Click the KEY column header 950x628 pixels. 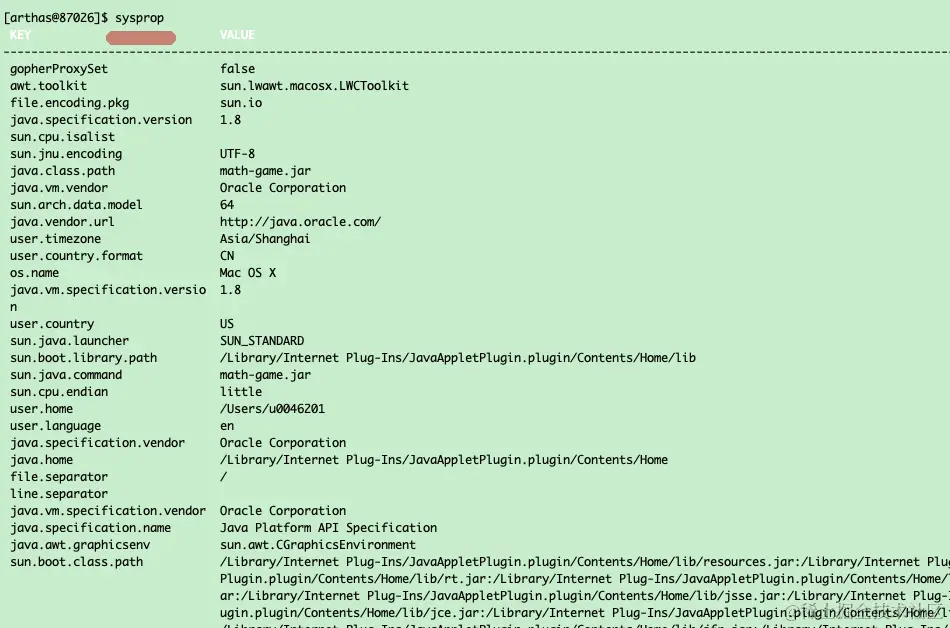click(20, 35)
